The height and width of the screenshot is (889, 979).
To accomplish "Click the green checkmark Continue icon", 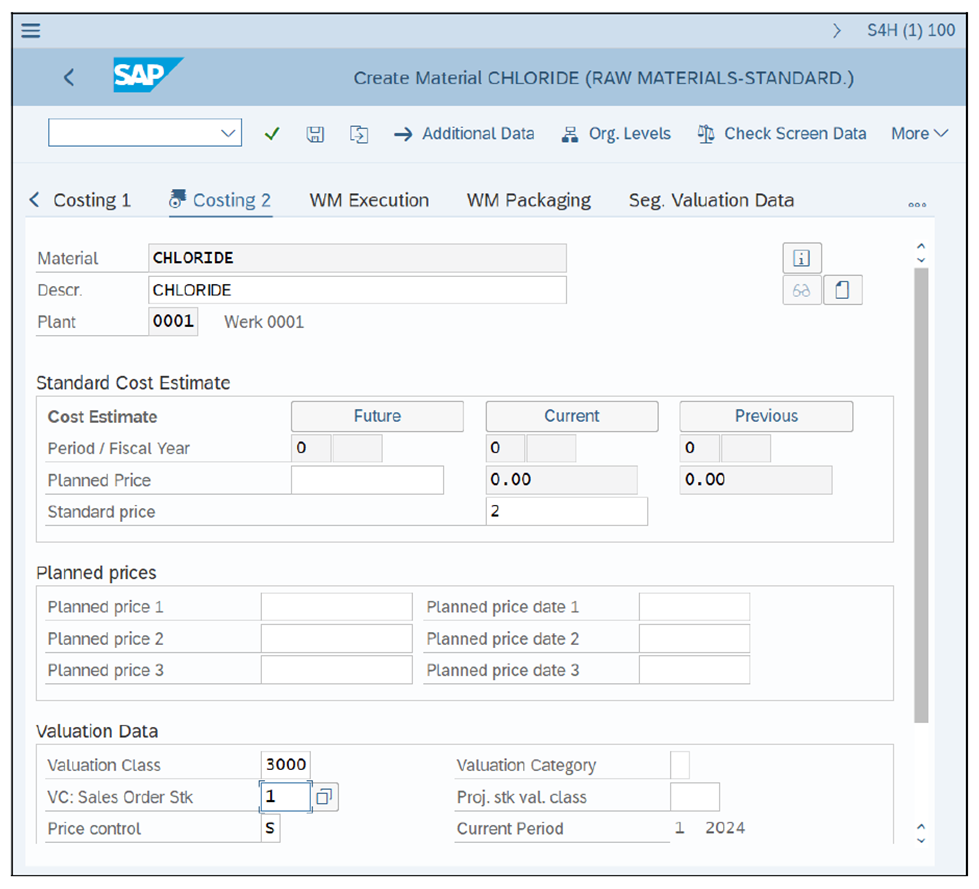I will (x=271, y=133).
